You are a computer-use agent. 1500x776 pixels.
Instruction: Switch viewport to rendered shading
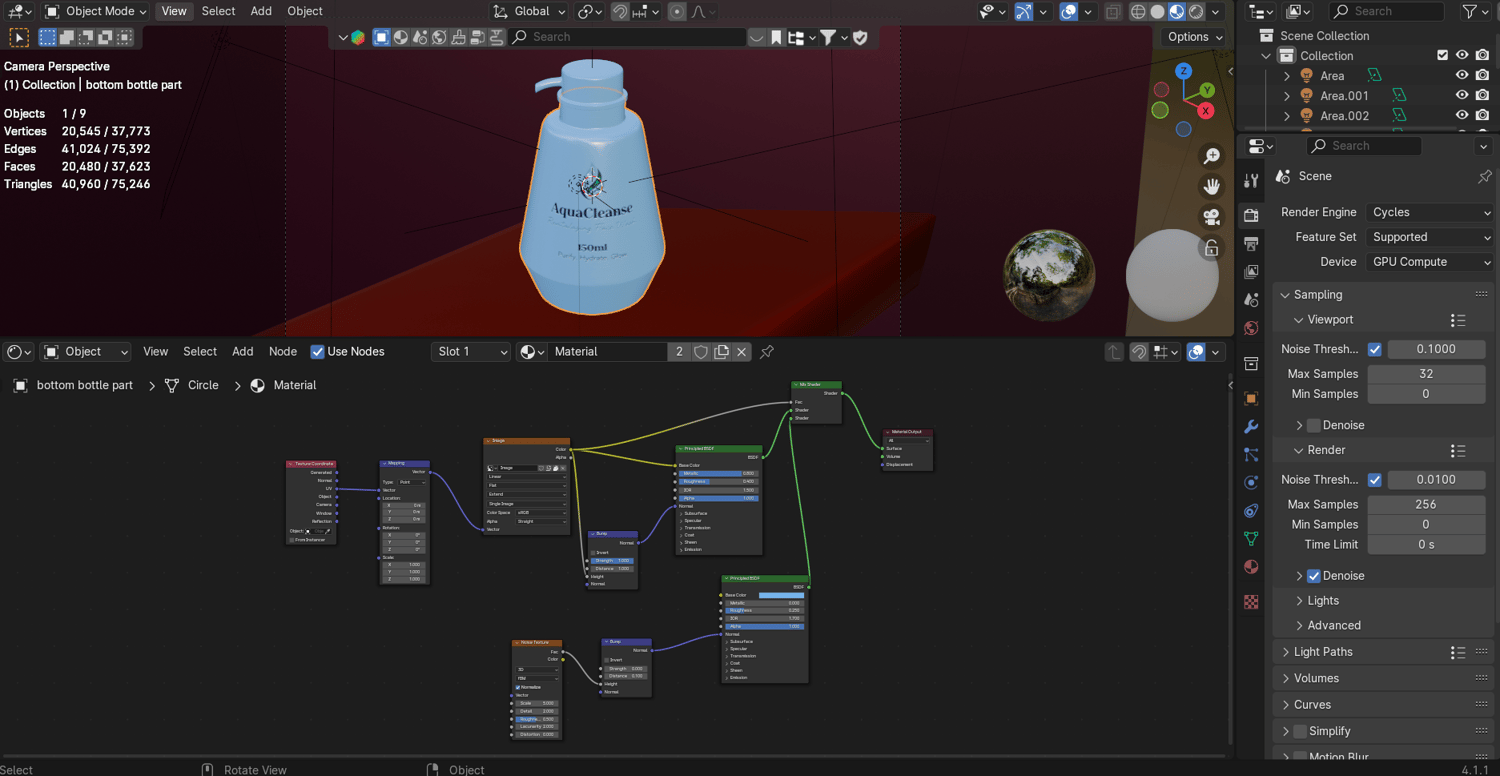(1196, 12)
